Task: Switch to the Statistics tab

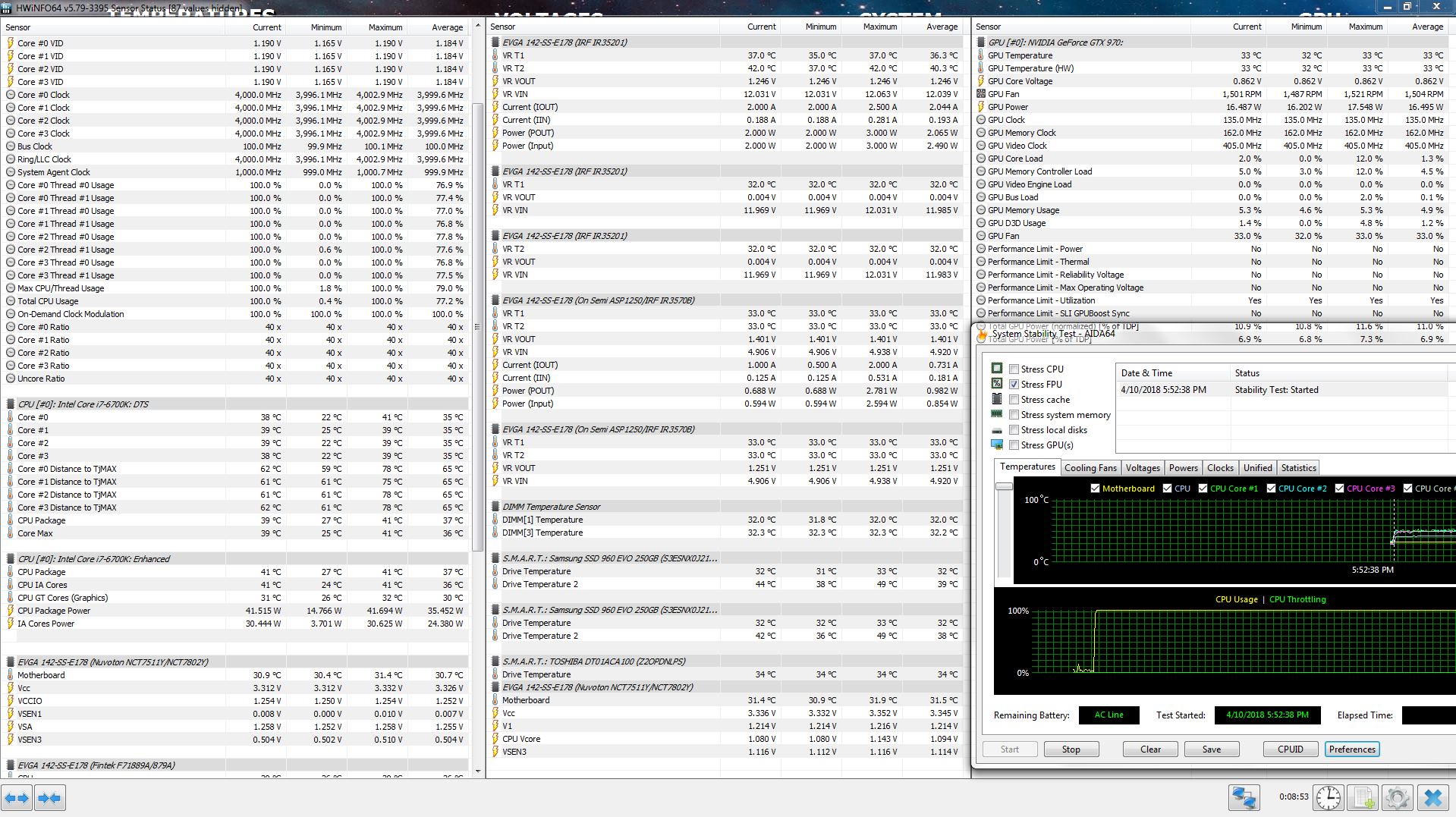Action: click(x=1298, y=468)
